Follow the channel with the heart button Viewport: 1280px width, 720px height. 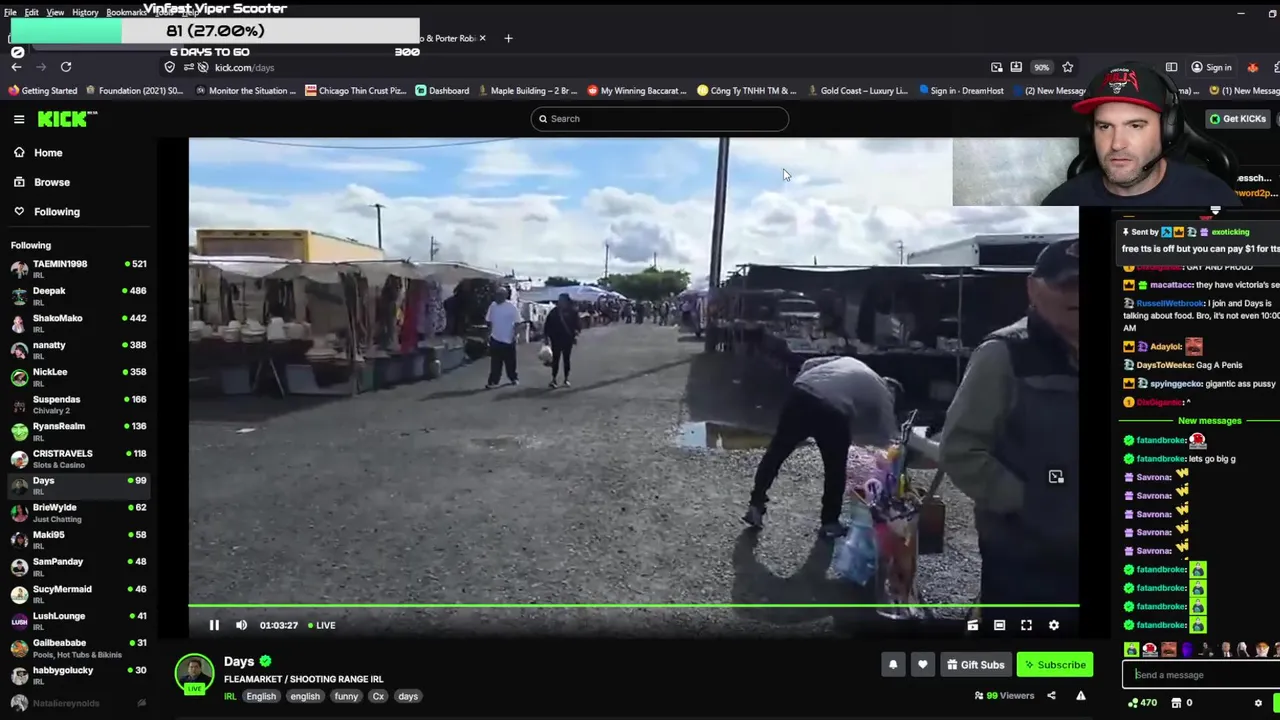pyautogui.click(x=922, y=665)
